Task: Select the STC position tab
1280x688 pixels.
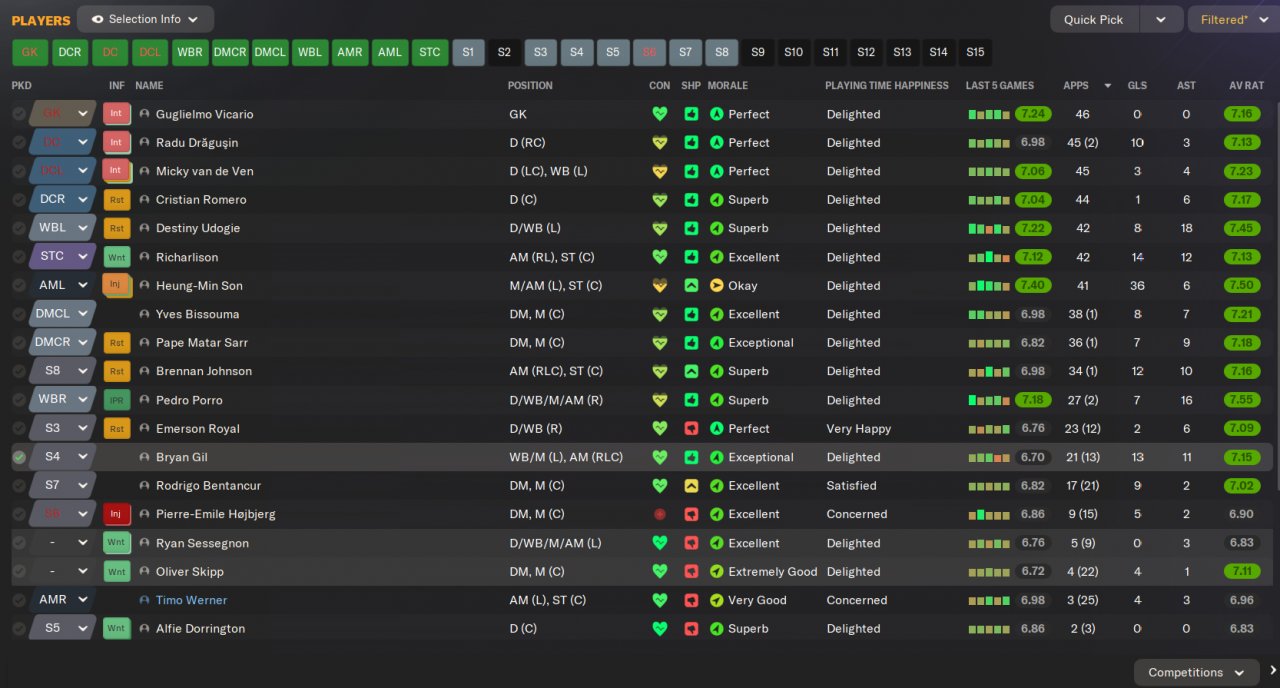Action: coord(430,53)
